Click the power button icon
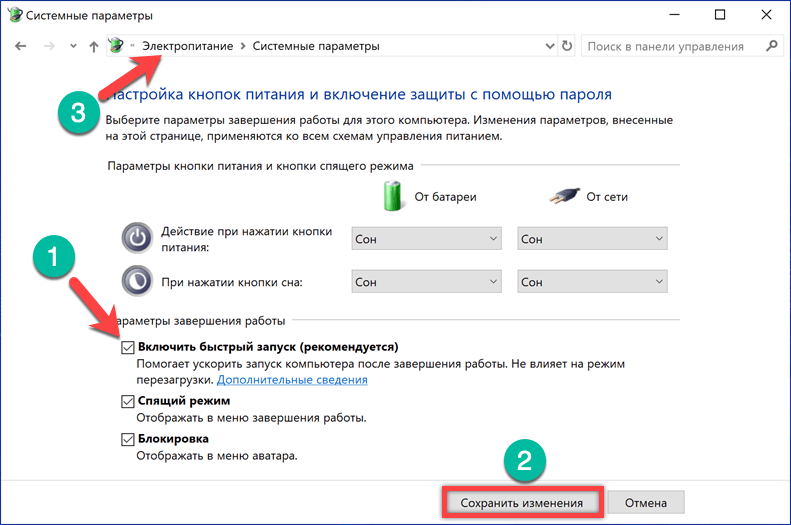This screenshot has width=791, height=525. pyautogui.click(x=137, y=238)
